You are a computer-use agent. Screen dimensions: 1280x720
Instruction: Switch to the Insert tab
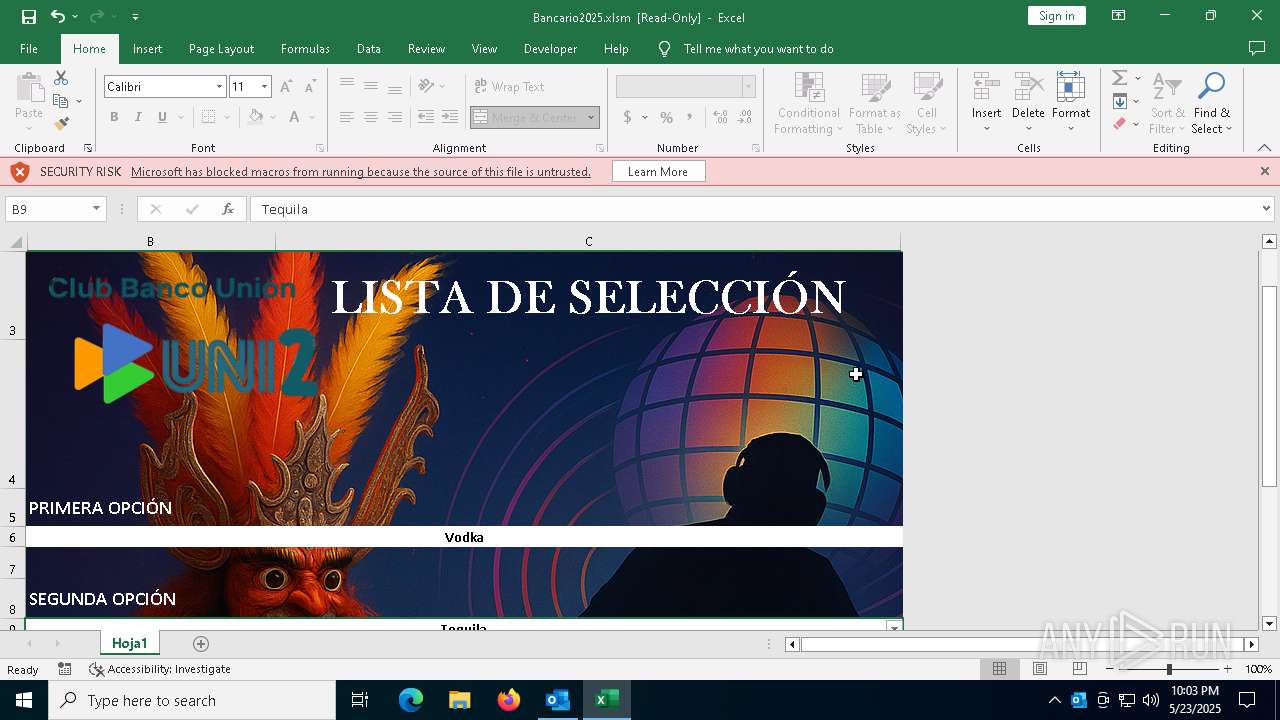147,49
